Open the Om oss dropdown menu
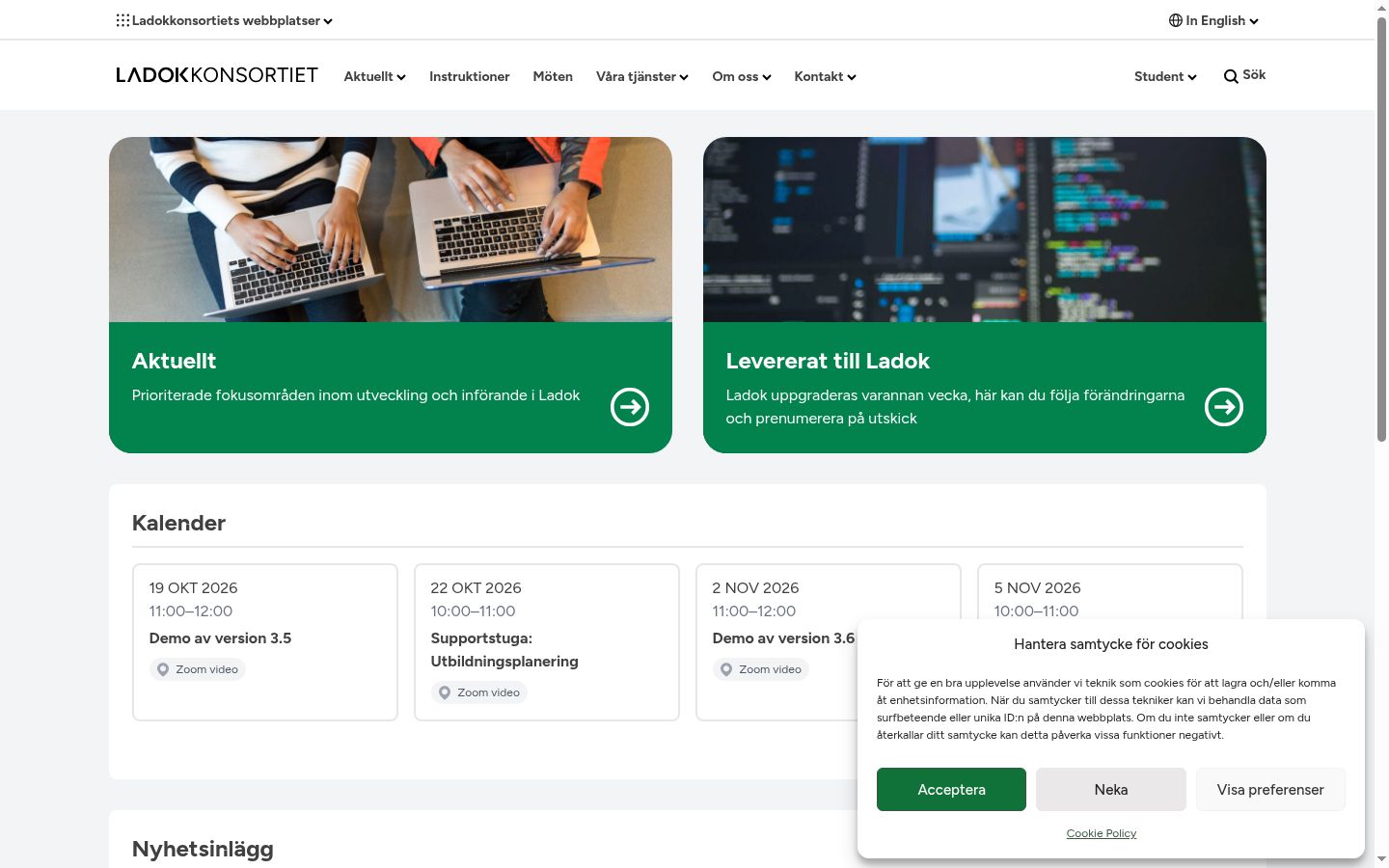1389x868 pixels. [x=741, y=76]
